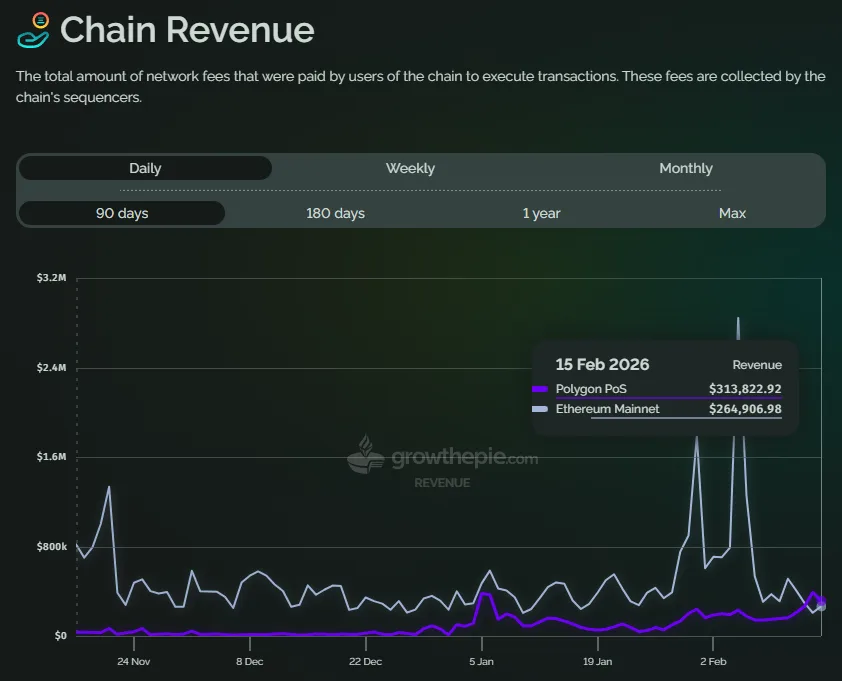Image resolution: width=842 pixels, height=681 pixels.
Task: Switch to the Monthly view
Action: 686,168
